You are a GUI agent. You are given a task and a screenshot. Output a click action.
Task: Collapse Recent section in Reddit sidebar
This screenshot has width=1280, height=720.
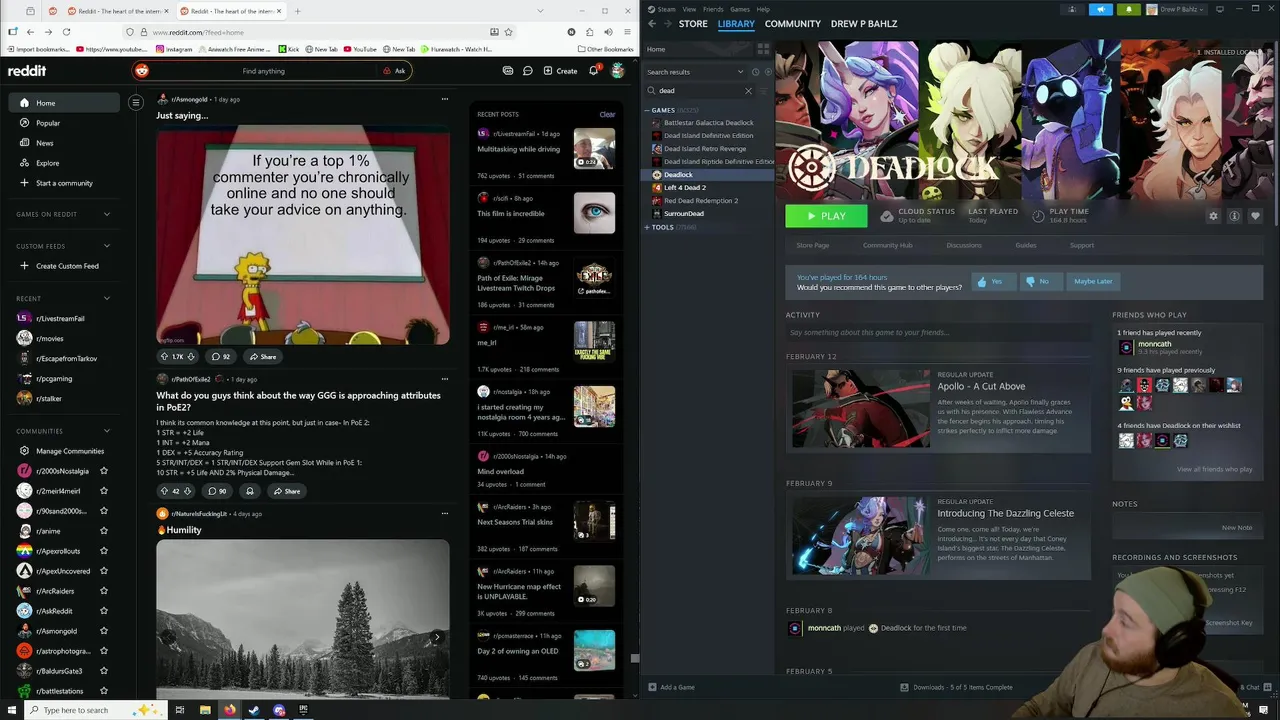[107, 298]
